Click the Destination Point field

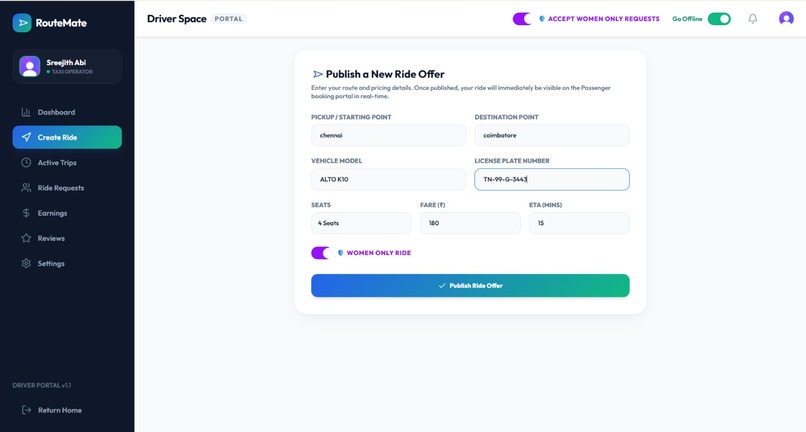coord(552,135)
